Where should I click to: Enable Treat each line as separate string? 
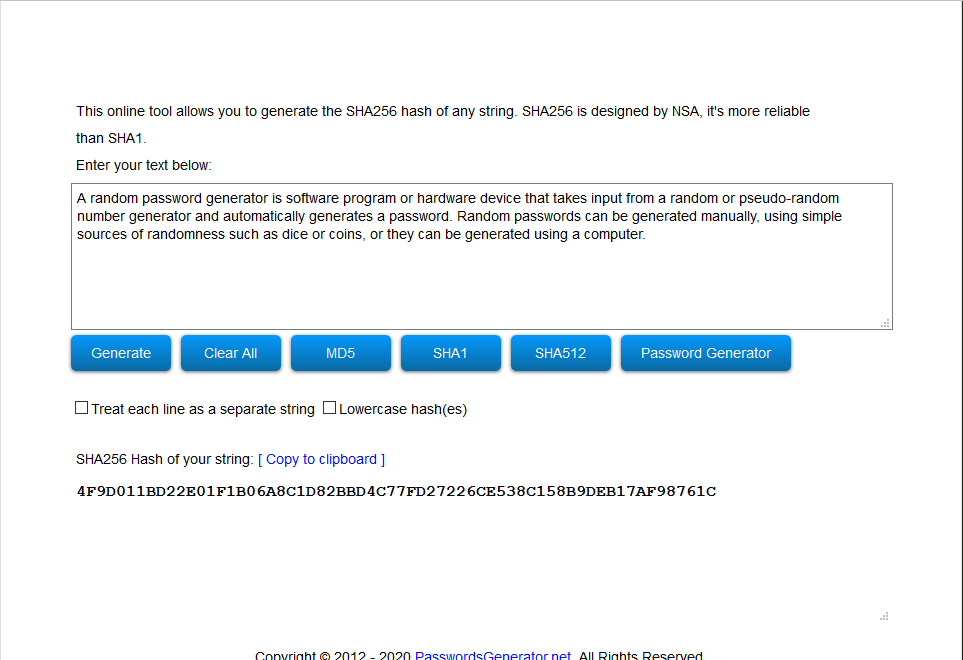82,408
